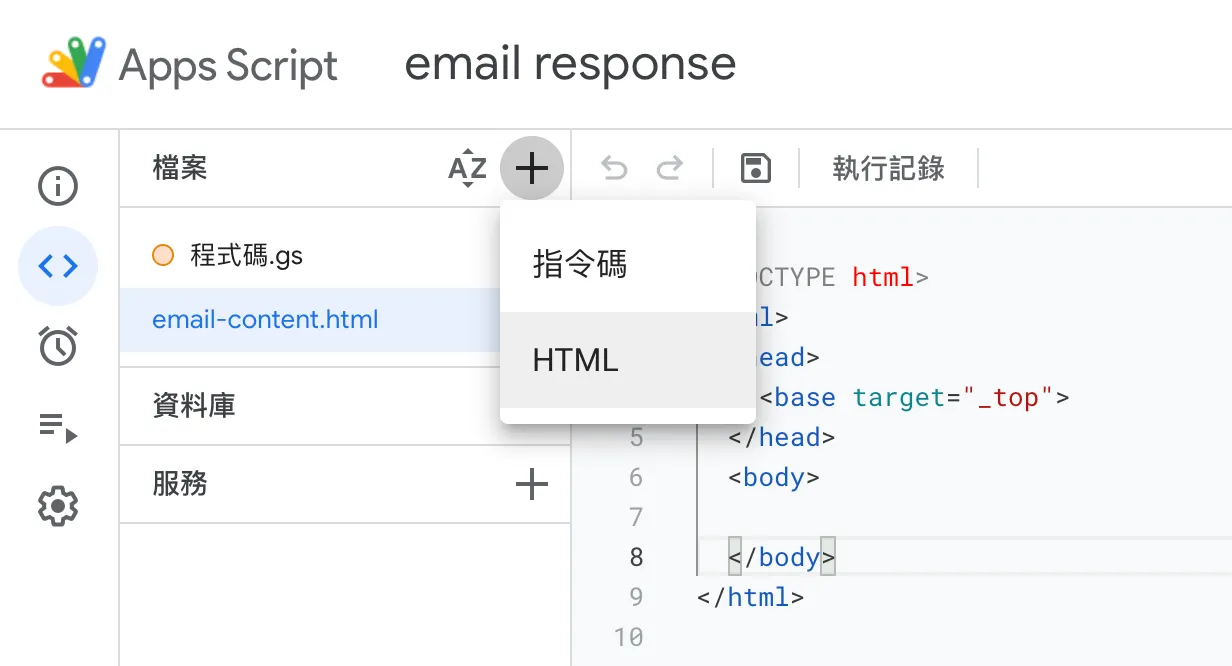
Task: Open the 執行記錄 execution log
Action: [888, 168]
